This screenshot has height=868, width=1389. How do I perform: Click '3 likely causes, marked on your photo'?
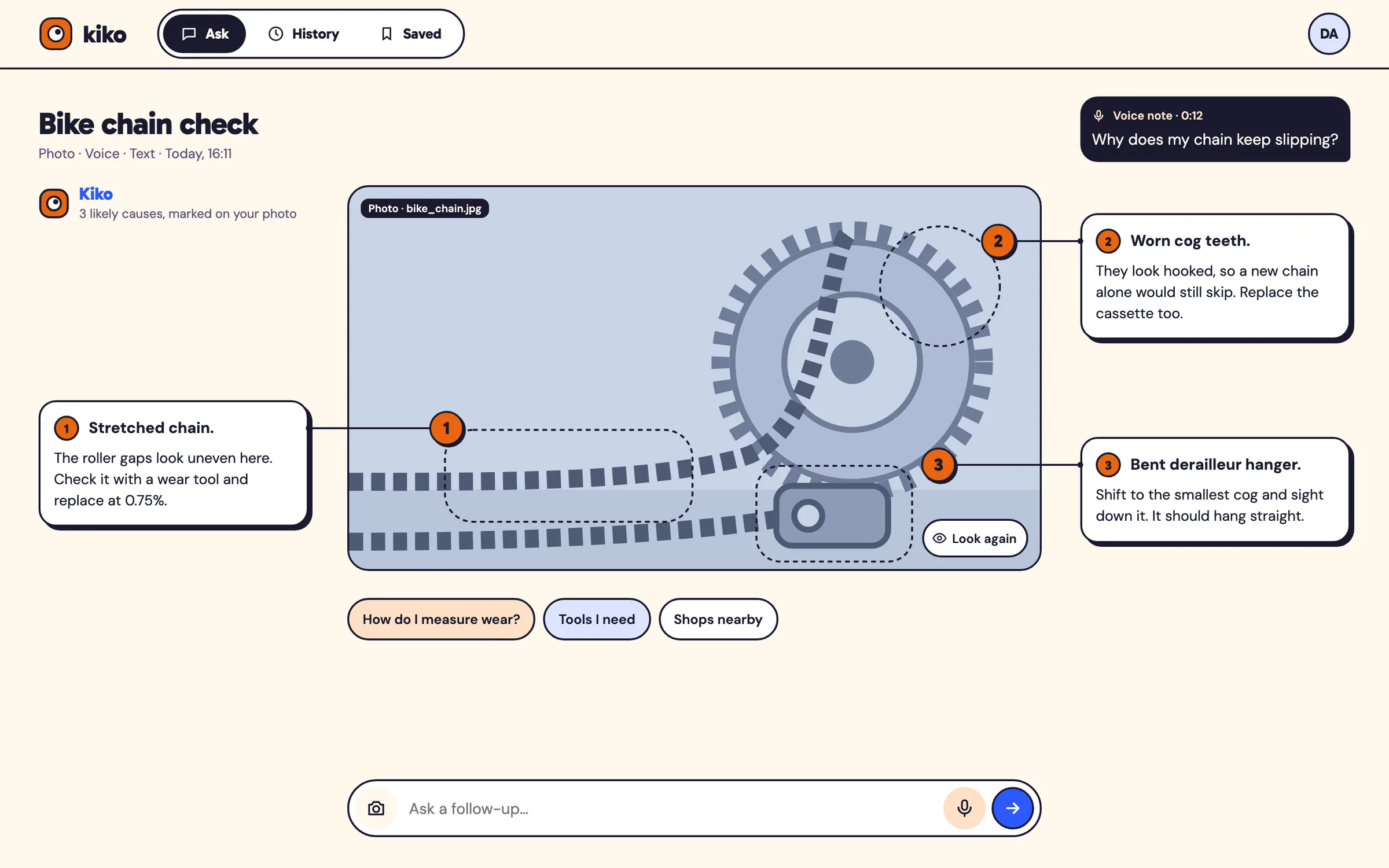[x=188, y=214]
